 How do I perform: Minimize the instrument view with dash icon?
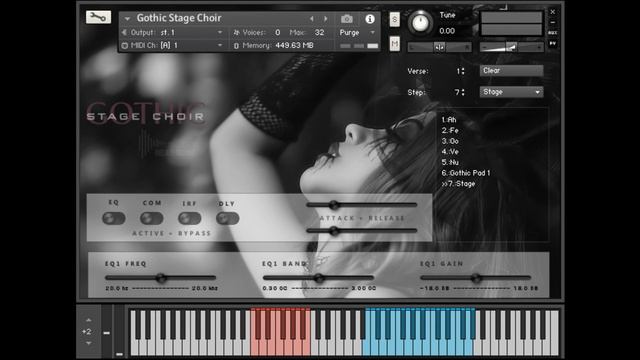coord(553,22)
